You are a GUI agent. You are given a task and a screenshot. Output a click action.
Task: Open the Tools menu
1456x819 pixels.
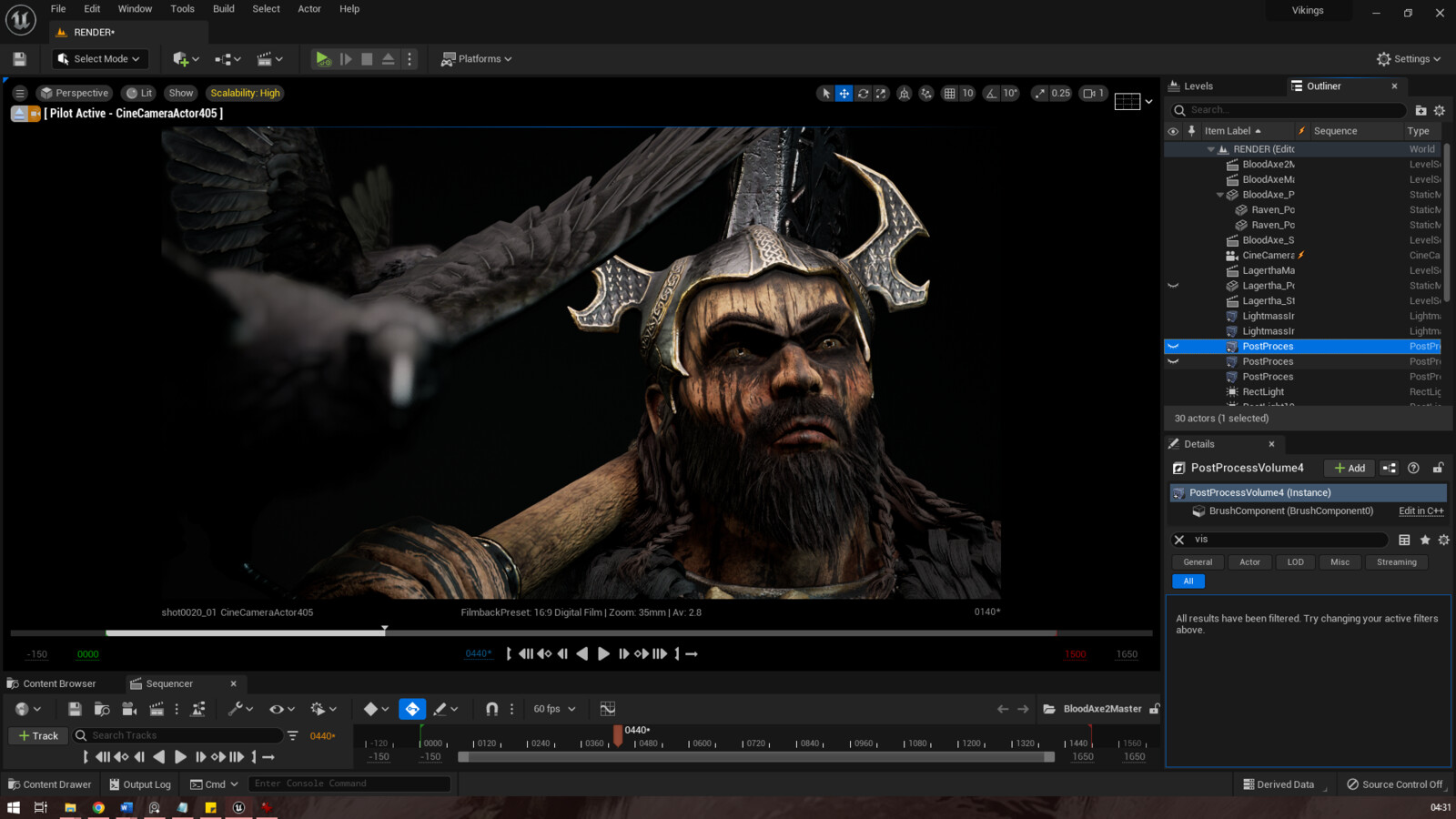[x=182, y=9]
